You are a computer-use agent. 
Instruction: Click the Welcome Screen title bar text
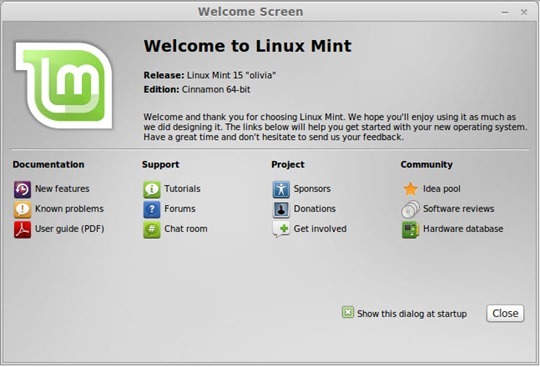point(250,12)
